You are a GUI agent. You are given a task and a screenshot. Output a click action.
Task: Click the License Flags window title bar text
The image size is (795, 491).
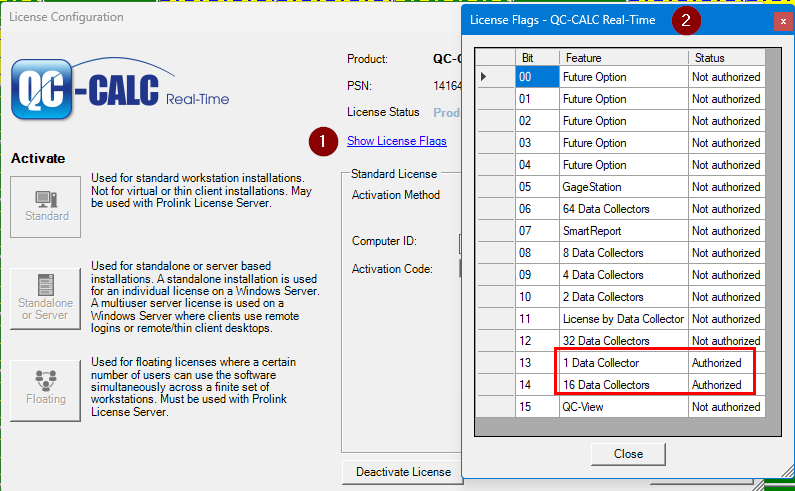pos(563,20)
